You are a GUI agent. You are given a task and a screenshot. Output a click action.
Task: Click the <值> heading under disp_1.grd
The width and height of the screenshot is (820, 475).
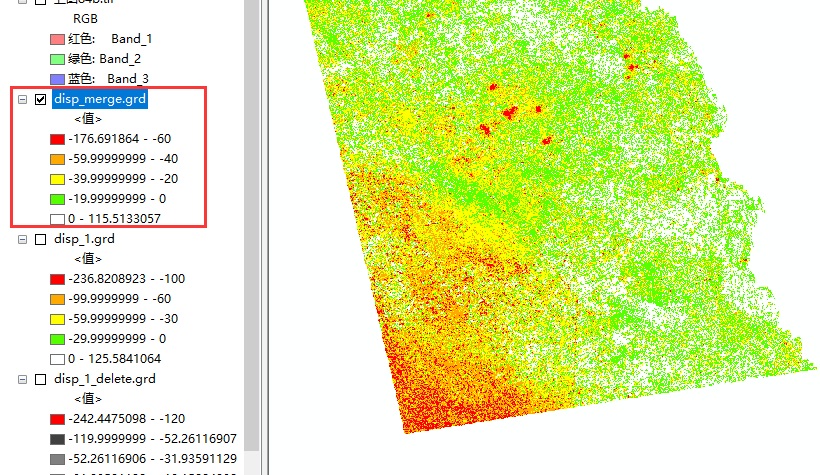click(88, 259)
